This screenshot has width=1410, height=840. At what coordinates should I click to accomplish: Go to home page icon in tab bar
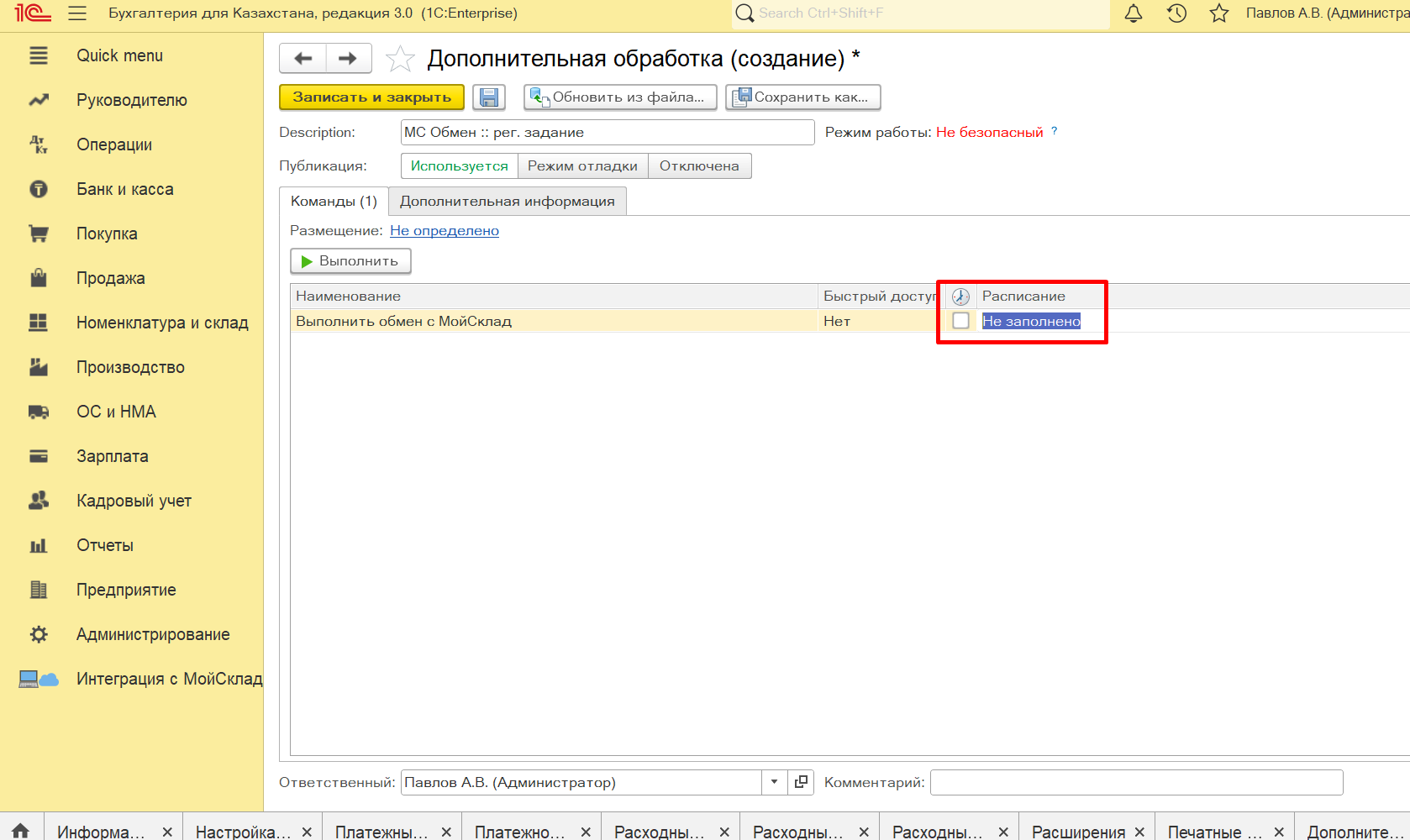point(21,831)
